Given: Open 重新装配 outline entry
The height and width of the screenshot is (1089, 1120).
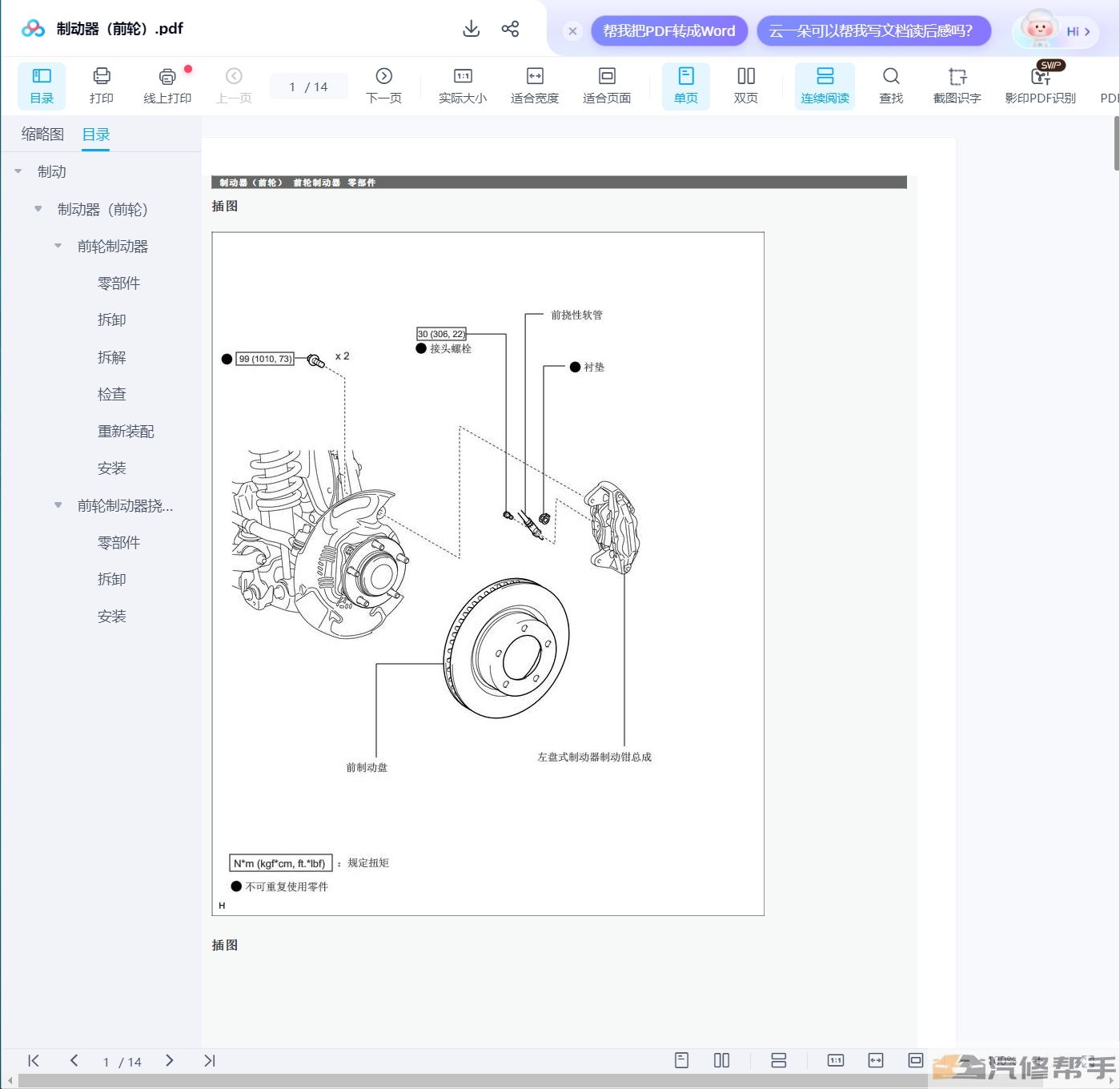Looking at the screenshot, I should (126, 431).
